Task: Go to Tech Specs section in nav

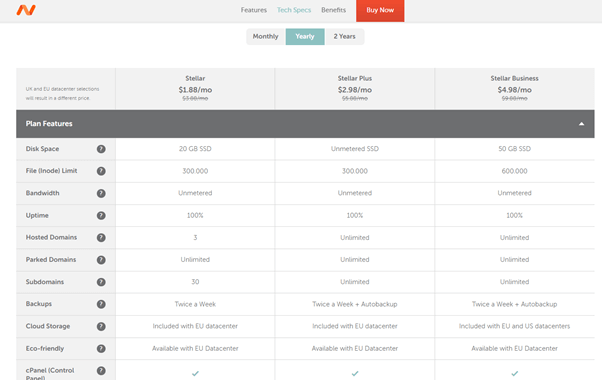Action: pos(294,10)
